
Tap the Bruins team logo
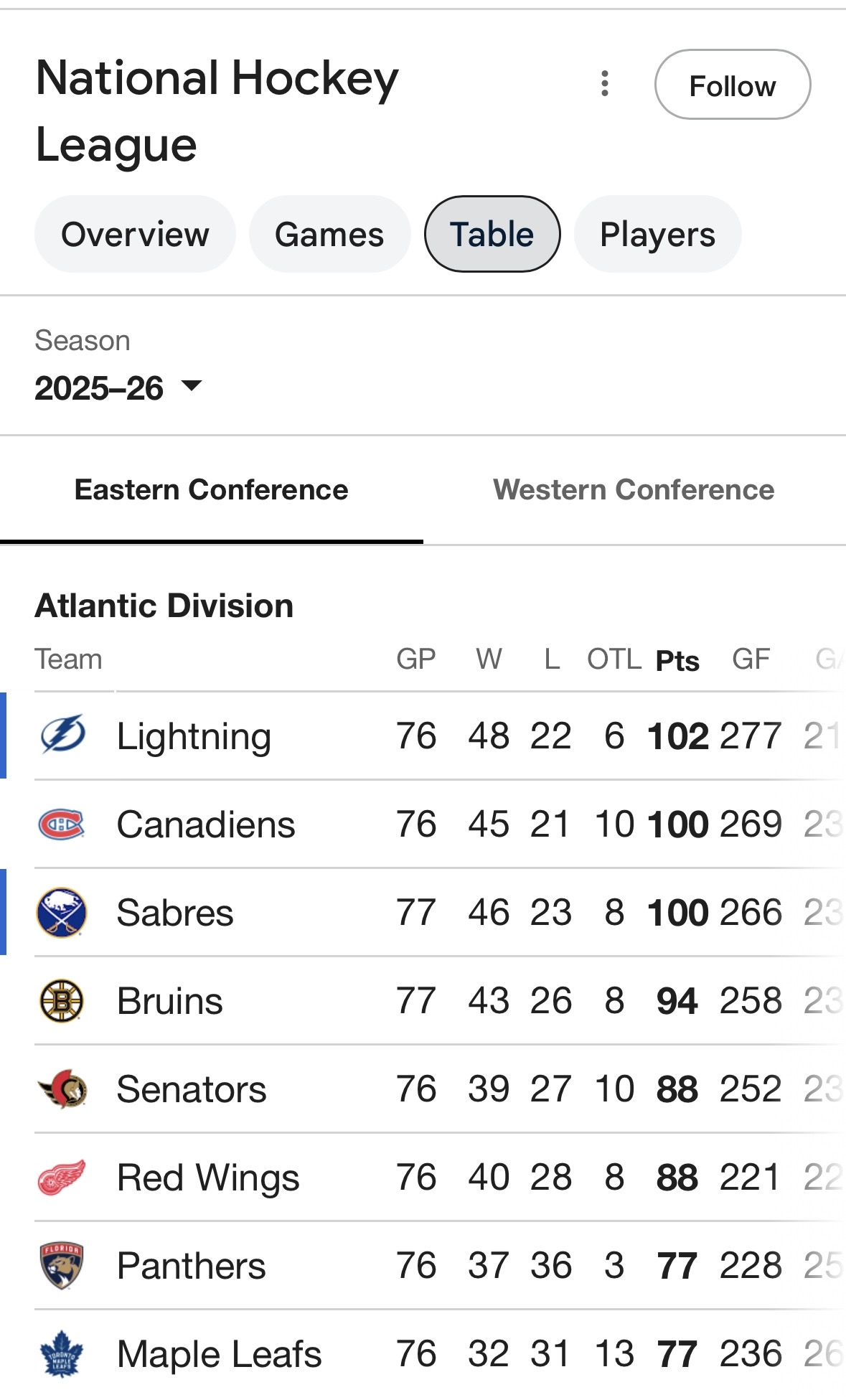click(62, 1000)
